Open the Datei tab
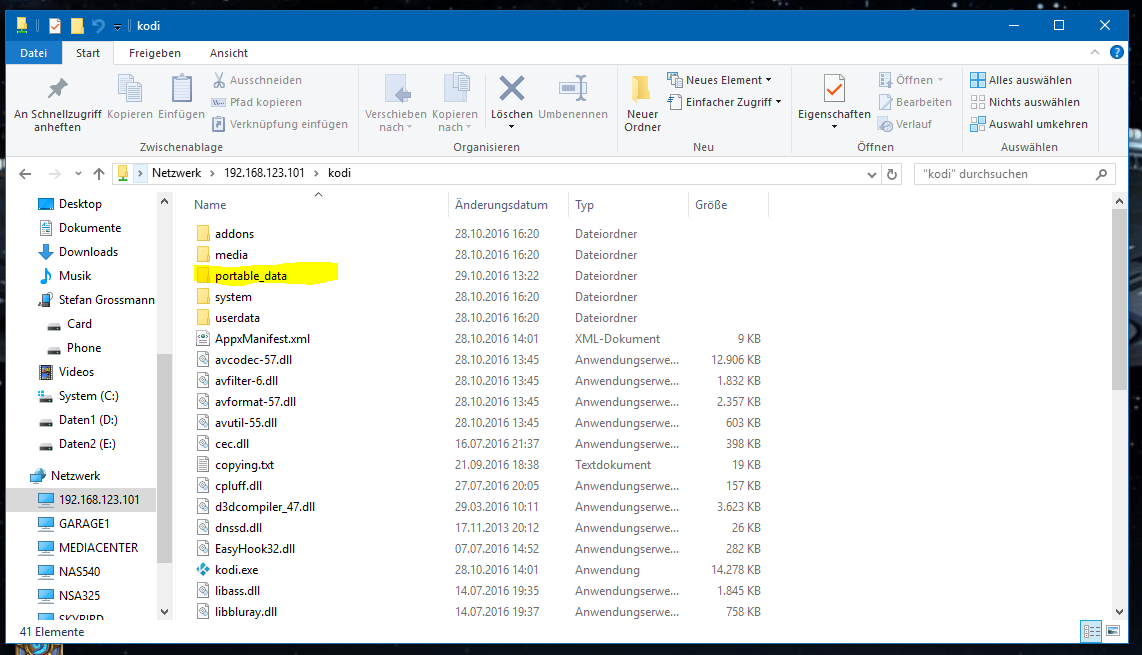The height and width of the screenshot is (655, 1142). click(34, 53)
